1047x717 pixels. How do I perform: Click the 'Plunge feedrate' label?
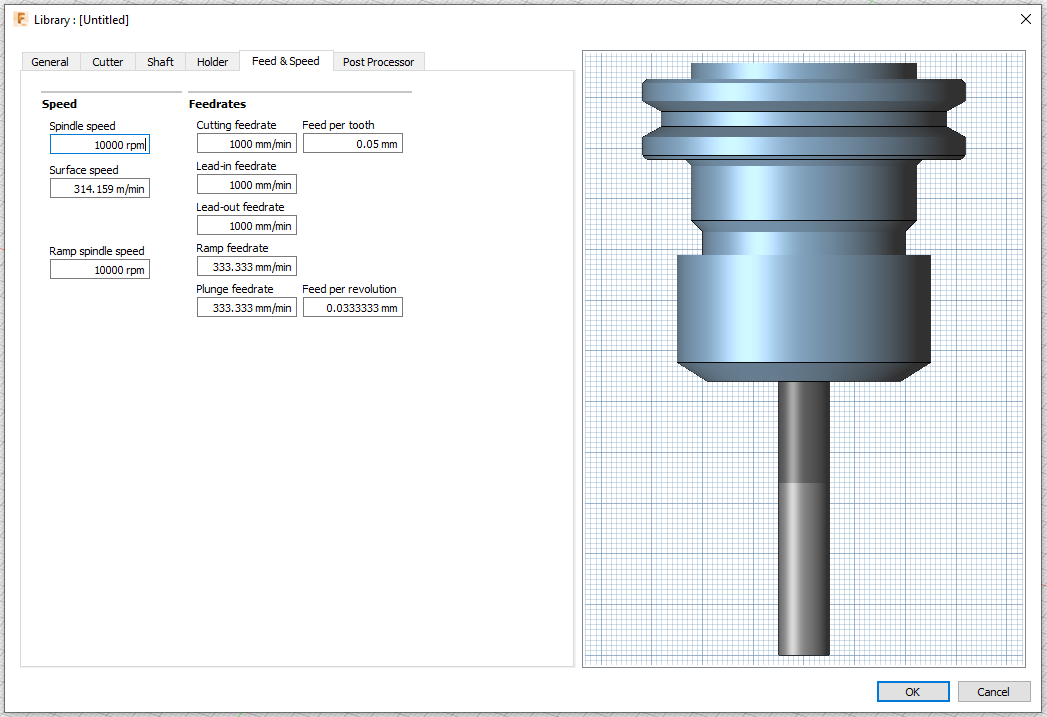[234, 289]
